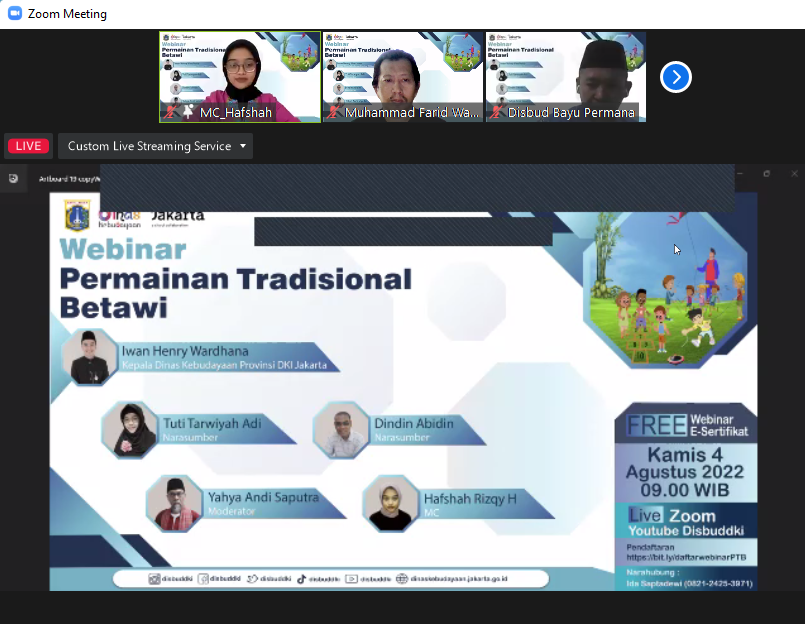Select MC_Hafshah video thumbnail
This screenshot has width=805, height=624.
[x=240, y=77]
